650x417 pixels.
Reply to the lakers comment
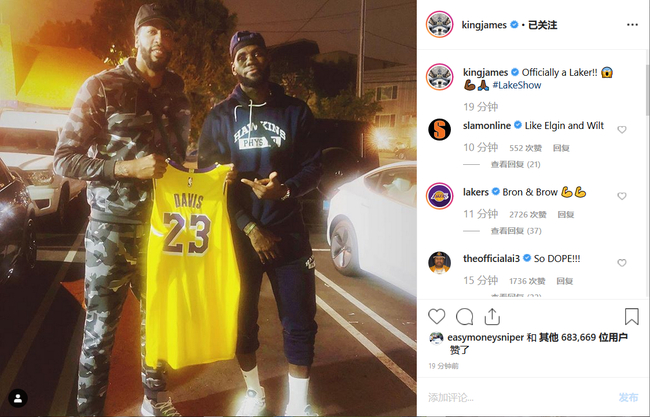click(565, 214)
